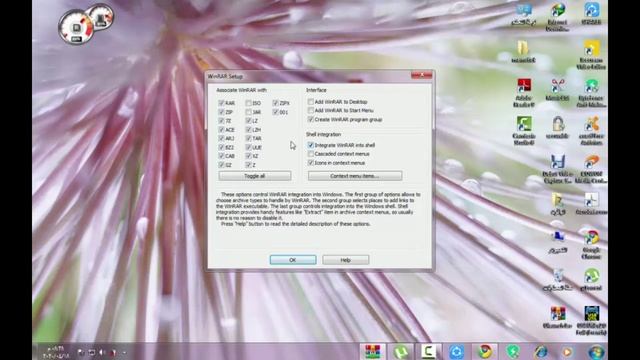Select the round green arrow desktop shortcut
This screenshot has width=640, height=360.
tap(591, 280)
